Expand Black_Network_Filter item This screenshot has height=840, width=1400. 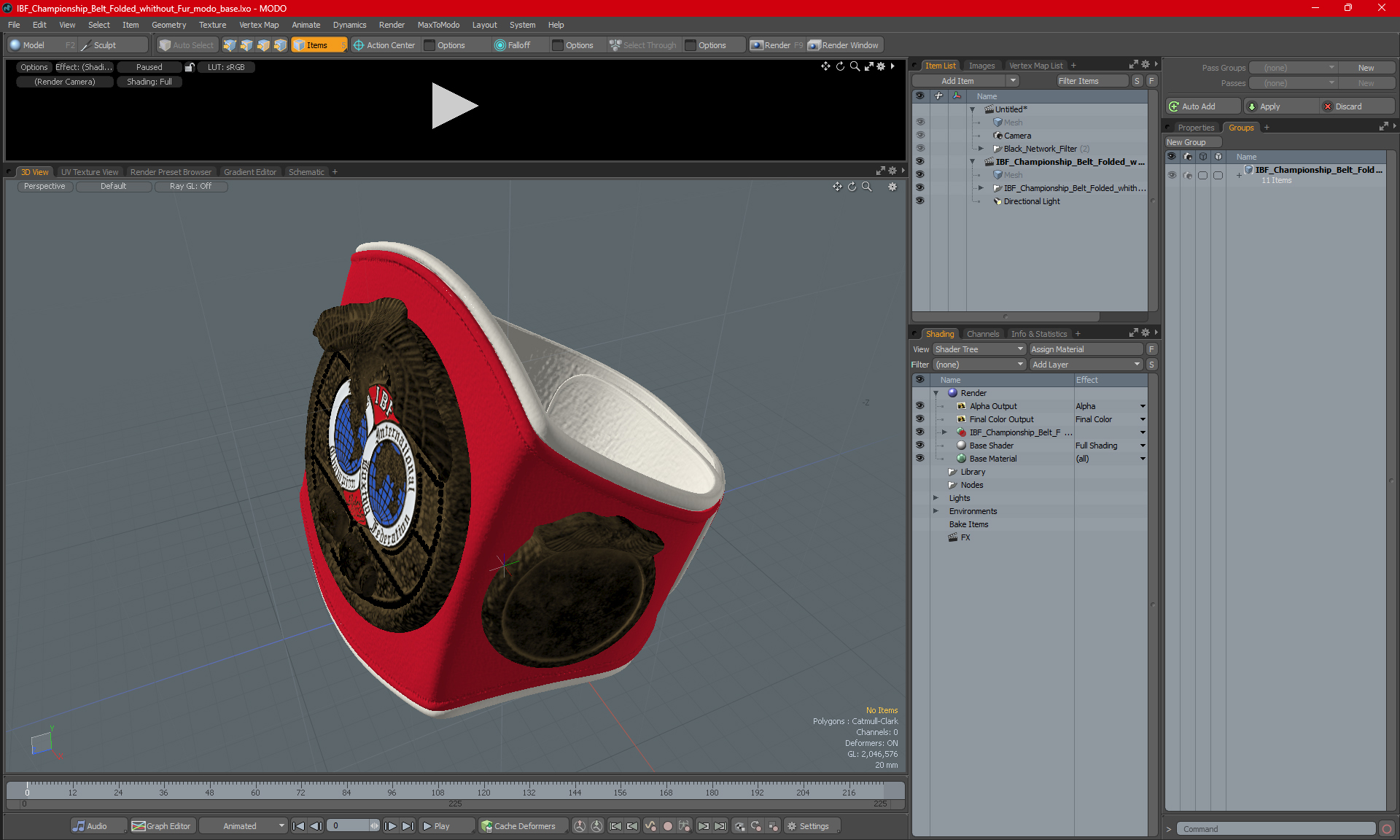pos(981,149)
